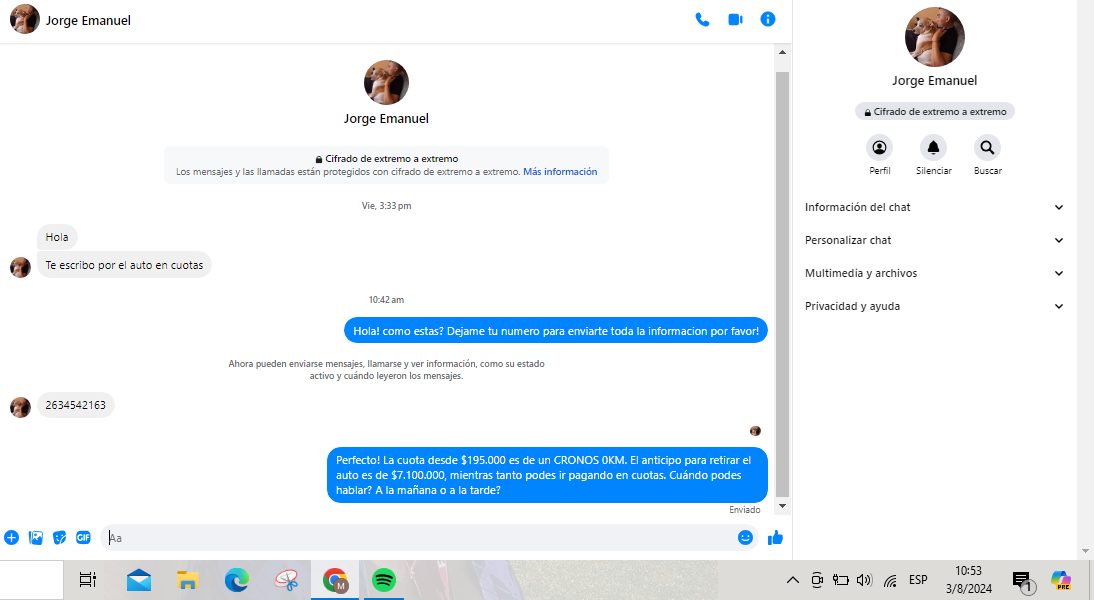Expand Multimedia y archivos section
The image size is (1094, 600).
click(934, 273)
